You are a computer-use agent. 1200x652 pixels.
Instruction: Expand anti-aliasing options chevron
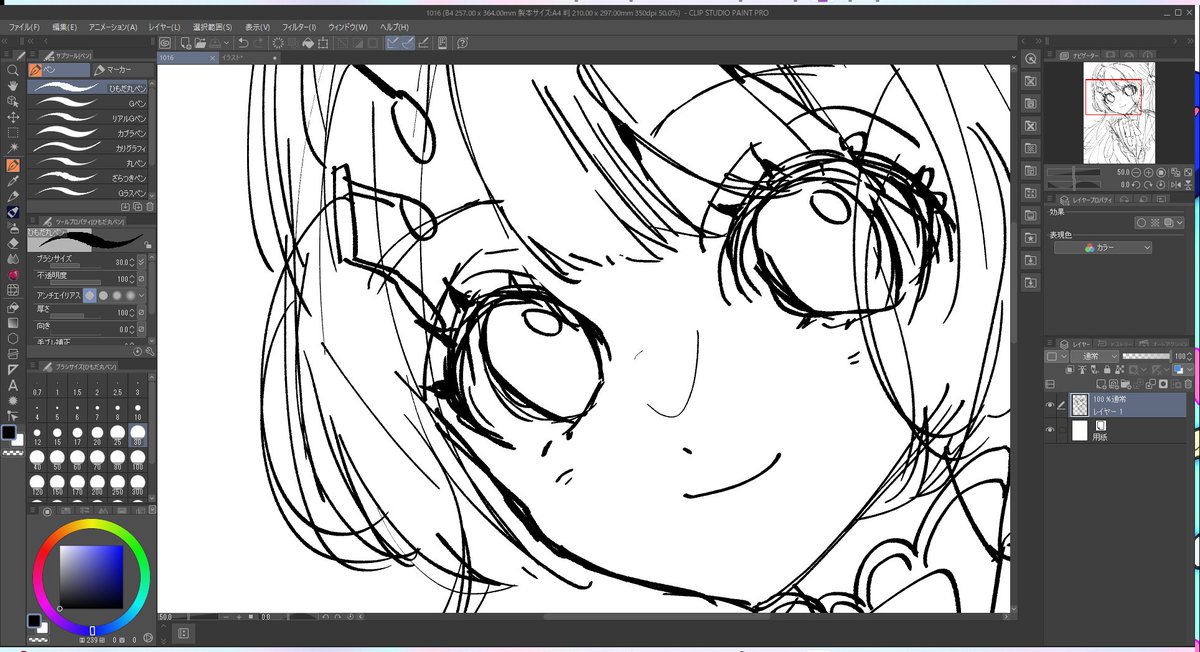(x=141, y=296)
